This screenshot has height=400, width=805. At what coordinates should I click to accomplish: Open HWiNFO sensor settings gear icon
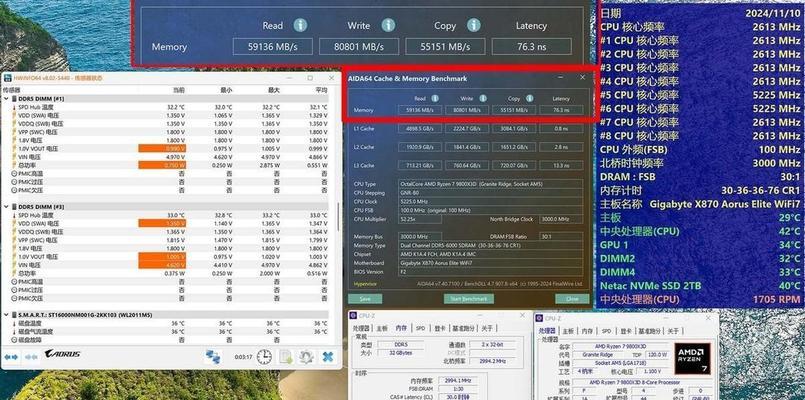[306, 356]
